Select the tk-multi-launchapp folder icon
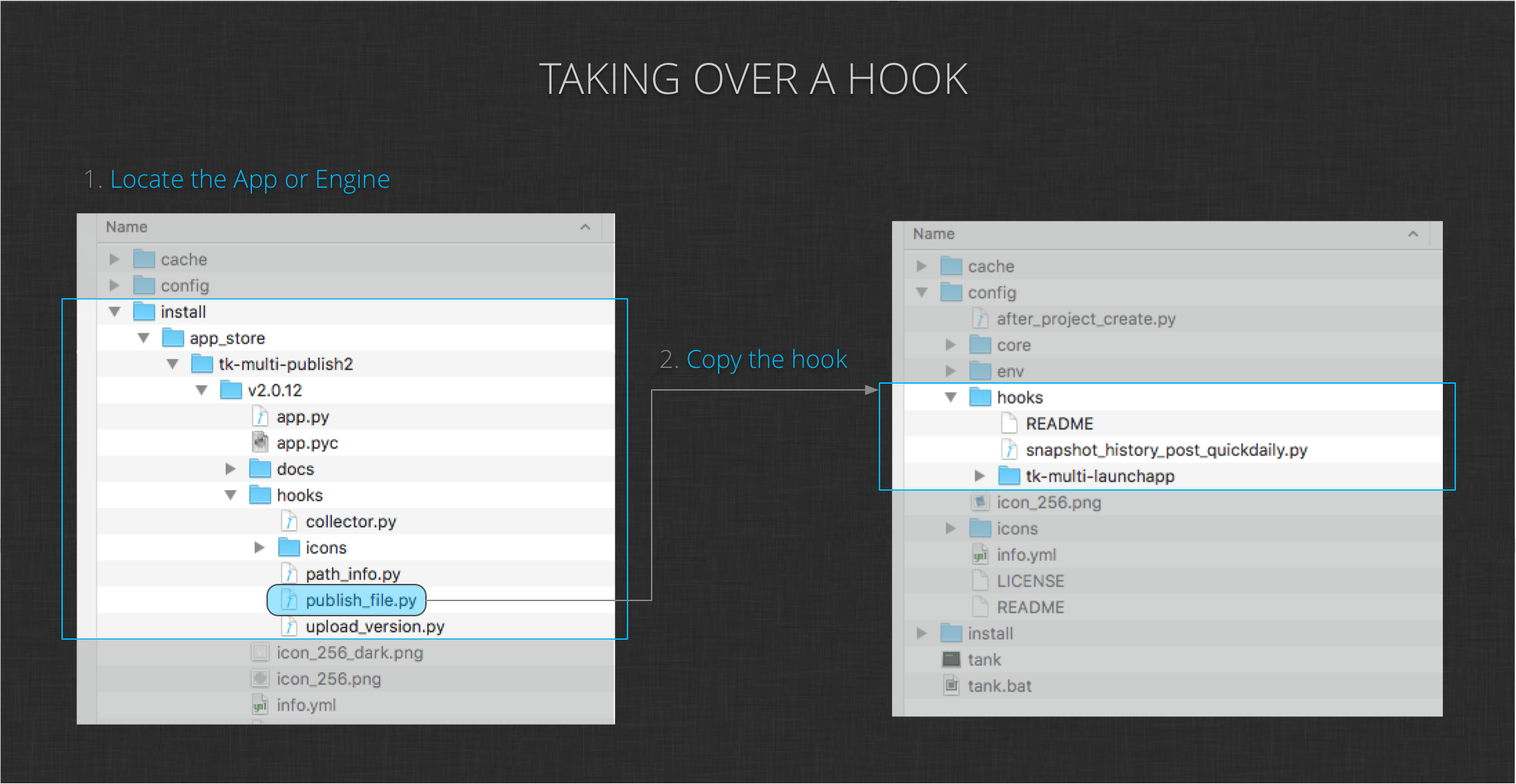 point(1009,476)
